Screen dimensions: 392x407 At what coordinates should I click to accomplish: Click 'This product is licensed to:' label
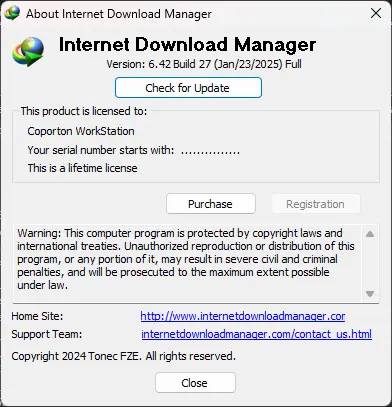pyautogui.click(x=84, y=111)
